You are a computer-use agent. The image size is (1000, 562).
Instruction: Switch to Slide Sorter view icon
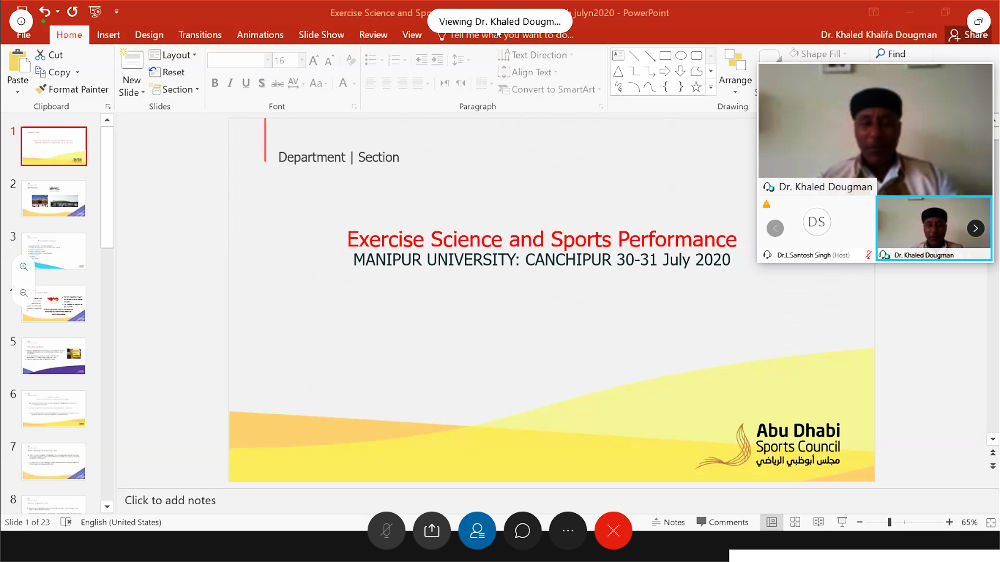point(795,522)
